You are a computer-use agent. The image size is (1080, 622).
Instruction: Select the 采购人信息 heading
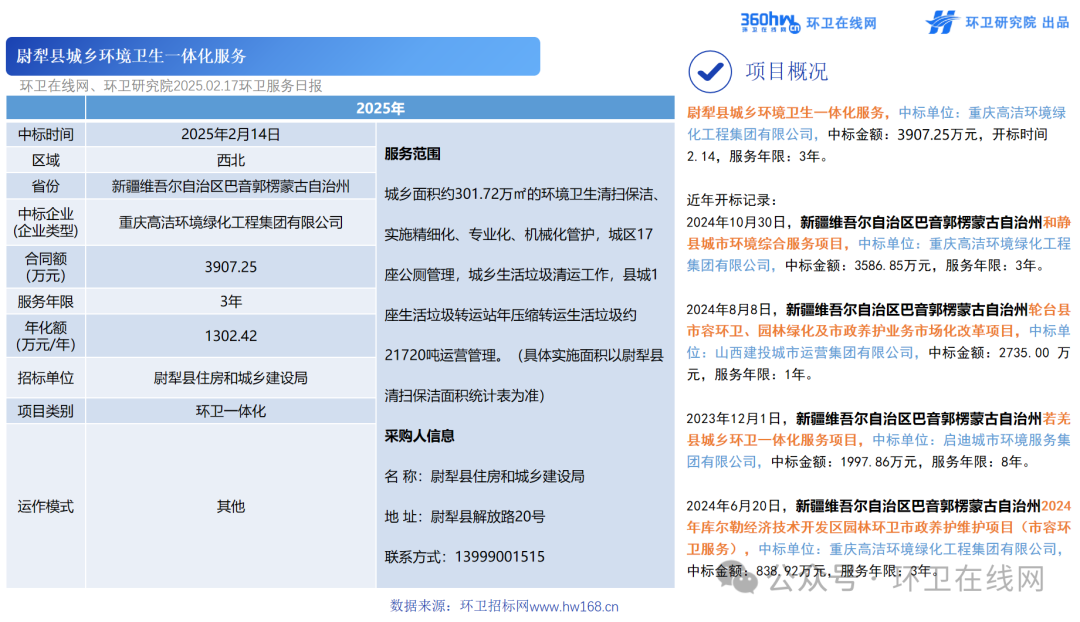coord(419,436)
